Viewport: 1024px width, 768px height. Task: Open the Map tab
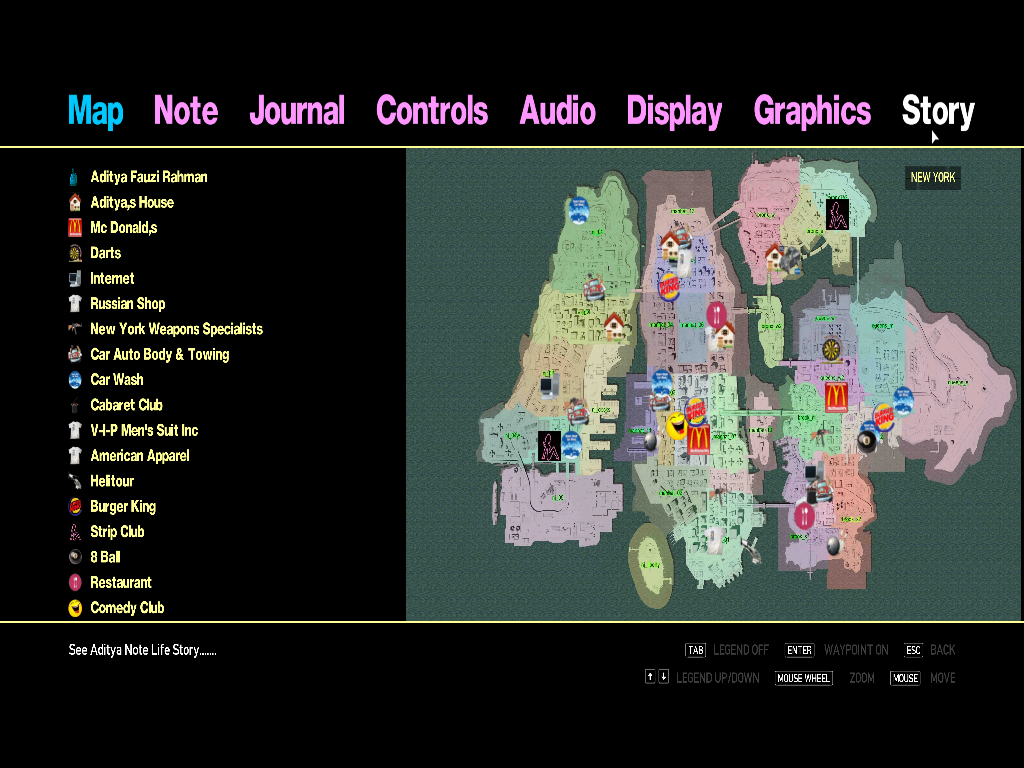pos(95,110)
